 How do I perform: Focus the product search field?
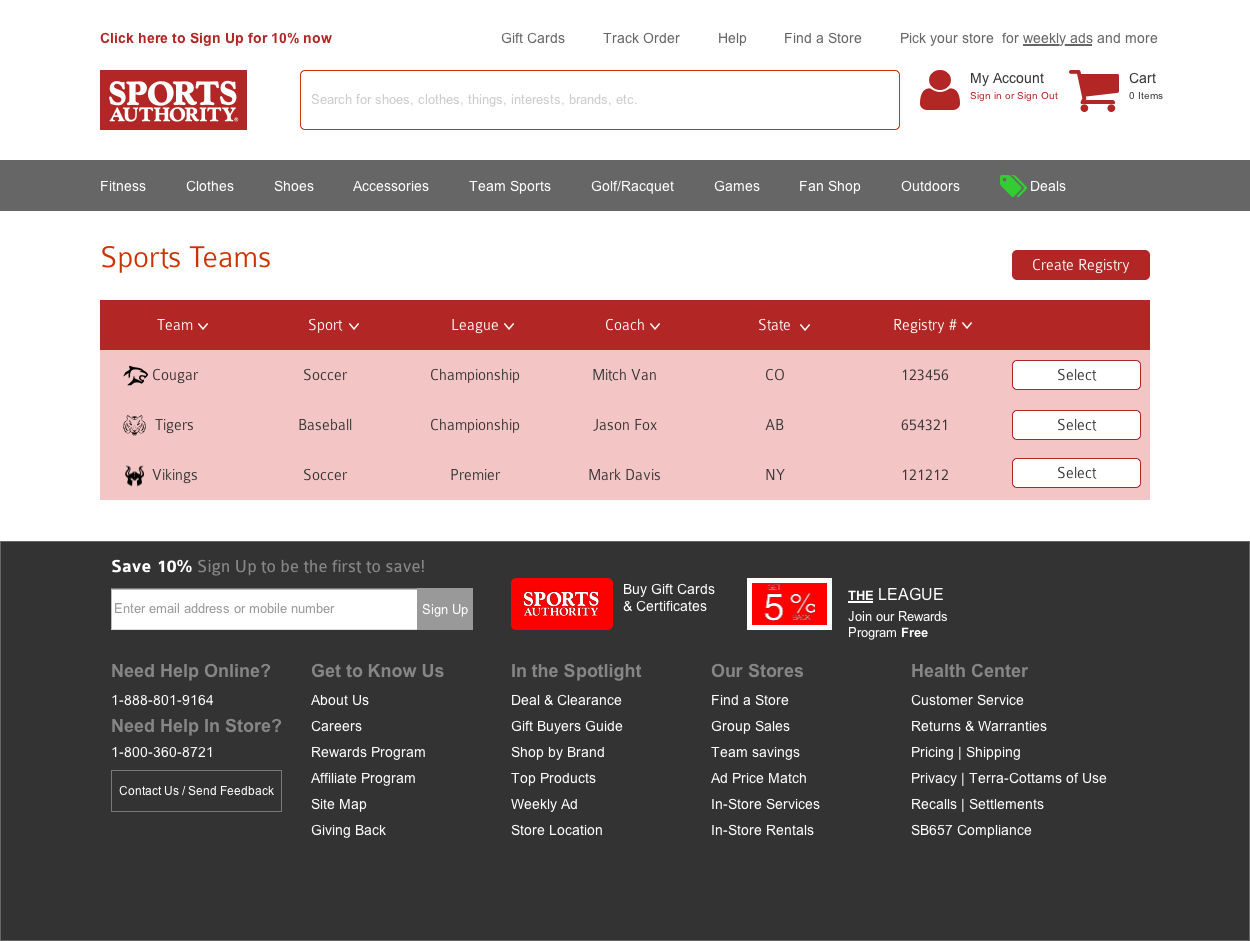click(600, 100)
